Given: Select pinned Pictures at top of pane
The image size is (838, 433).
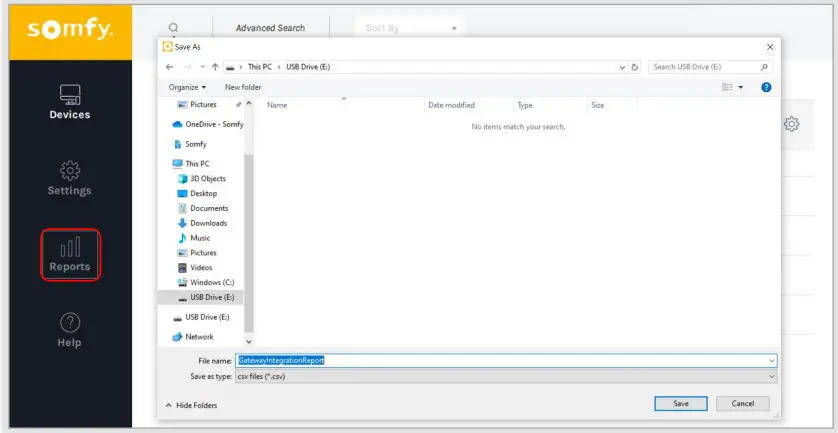Looking at the screenshot, I should 197,105.
